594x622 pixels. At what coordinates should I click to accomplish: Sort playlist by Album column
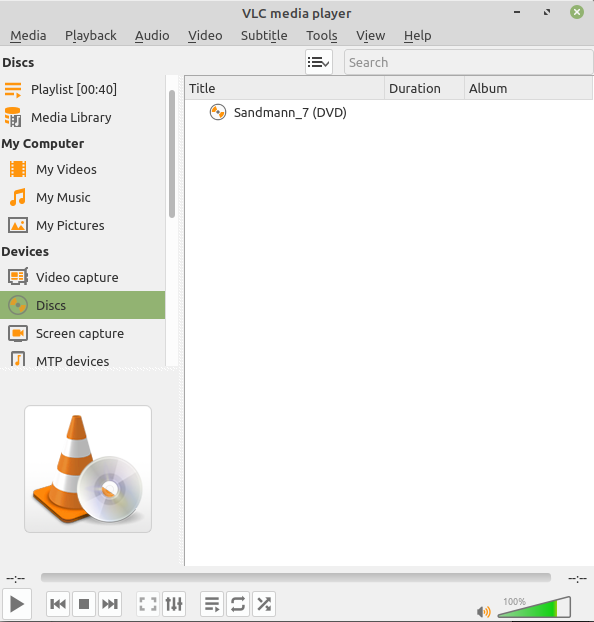pyautogui.click(x=529, y=88)
